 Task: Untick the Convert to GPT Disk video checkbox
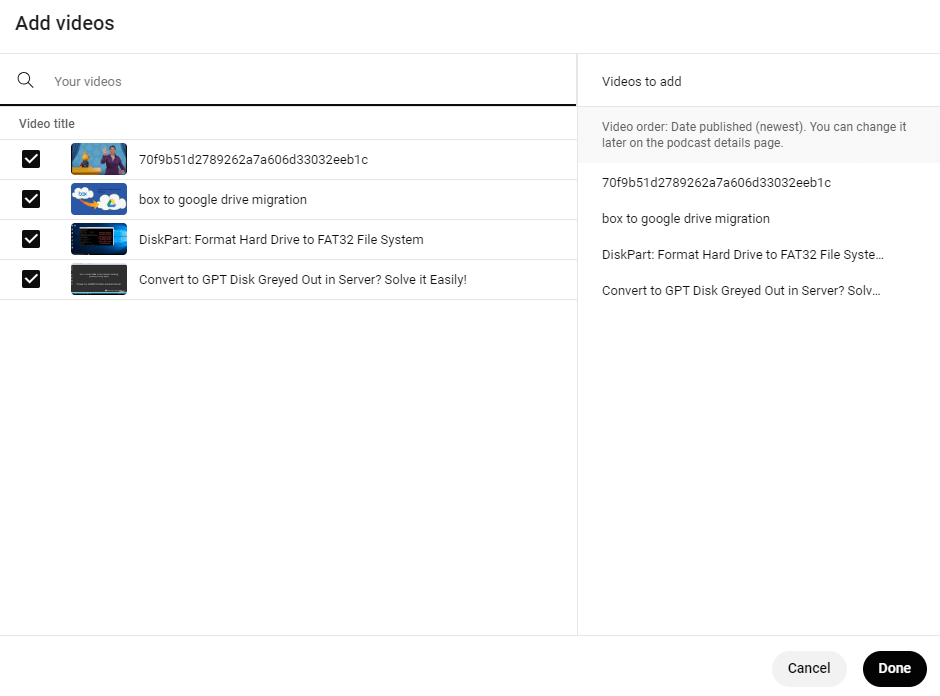(31, 279)
